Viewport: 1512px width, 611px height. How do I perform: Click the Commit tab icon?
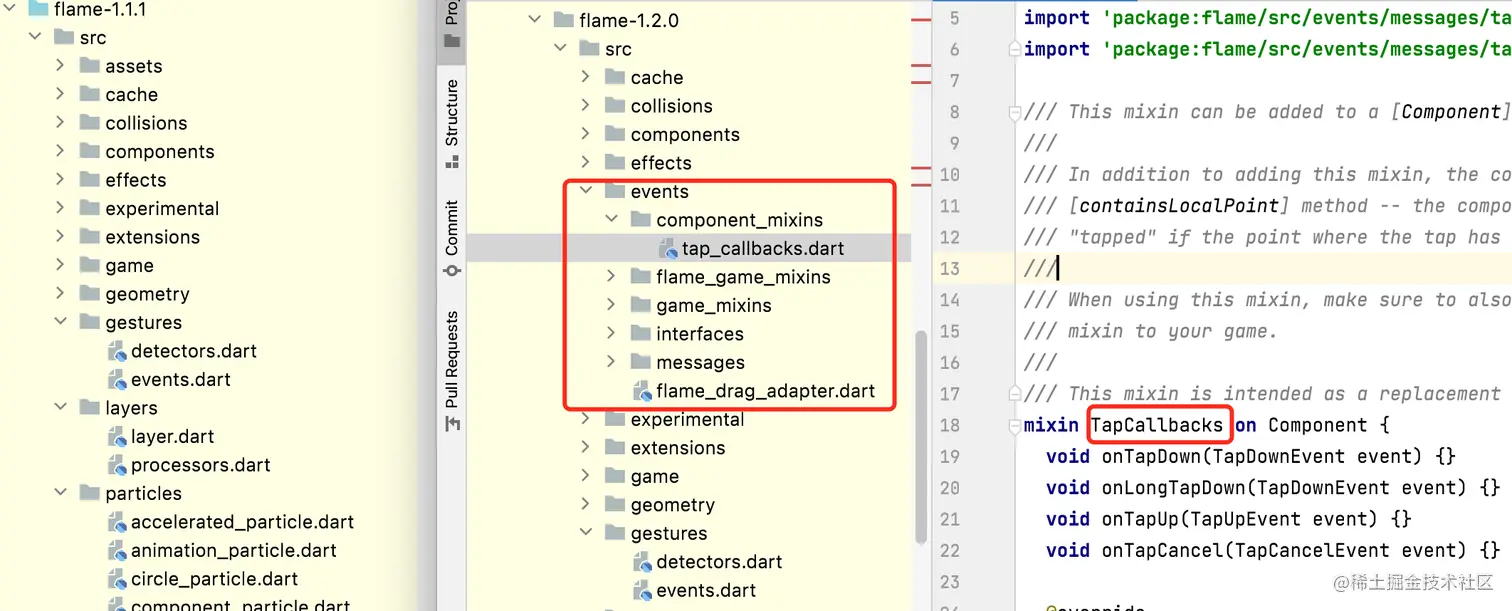click(x=452, y=271)
